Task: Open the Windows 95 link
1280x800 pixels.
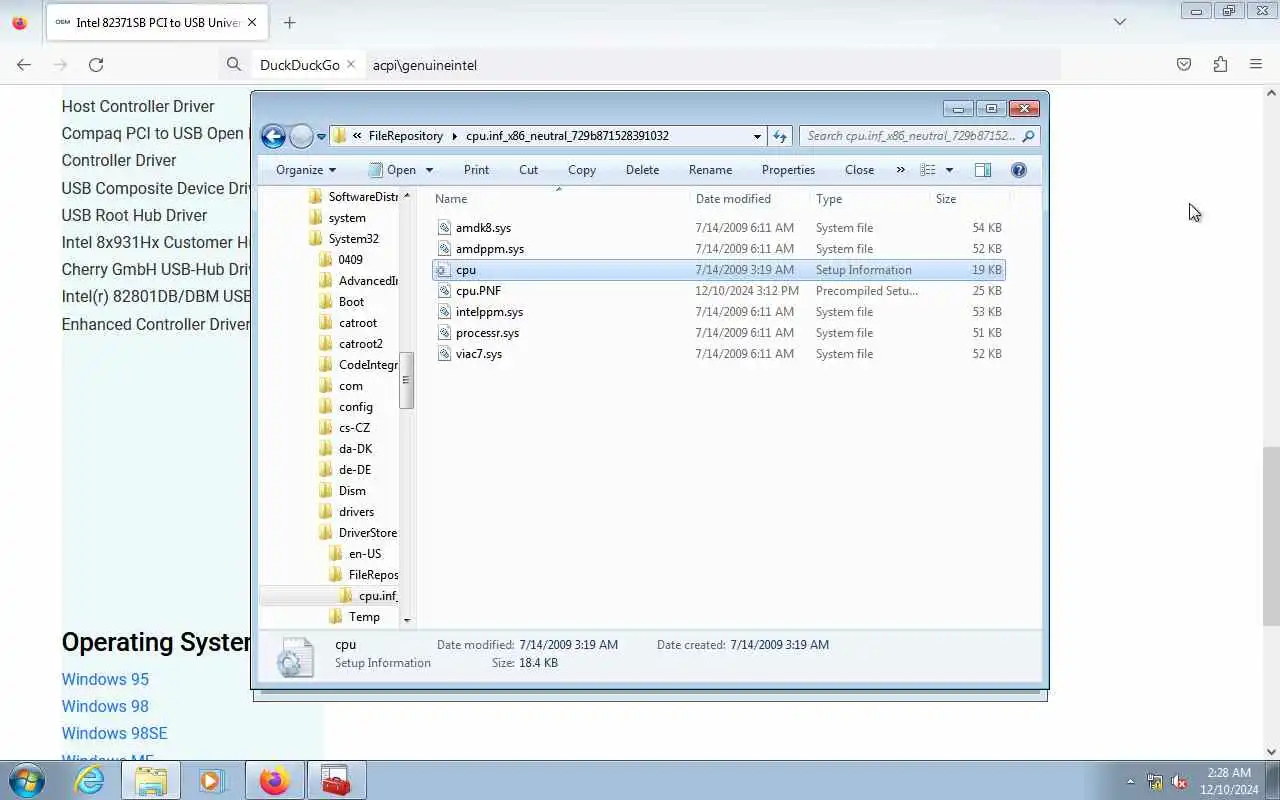Action: click(105, 679)
